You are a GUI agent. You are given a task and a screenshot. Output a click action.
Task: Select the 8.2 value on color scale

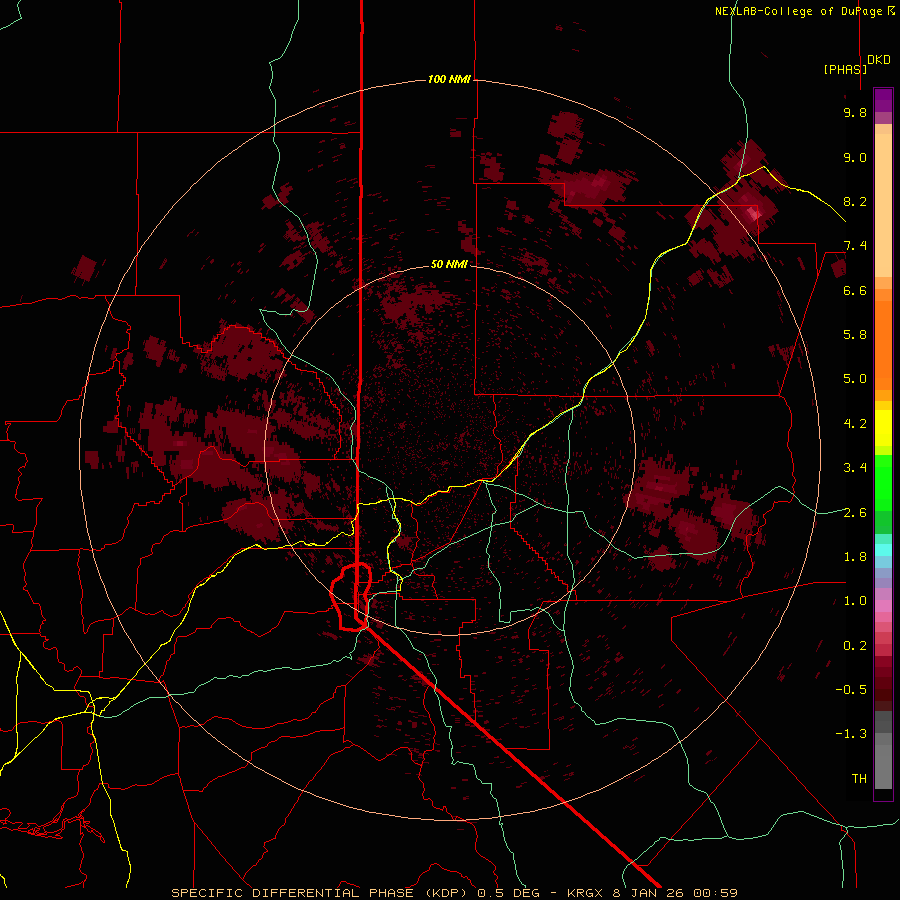(855, 201)
